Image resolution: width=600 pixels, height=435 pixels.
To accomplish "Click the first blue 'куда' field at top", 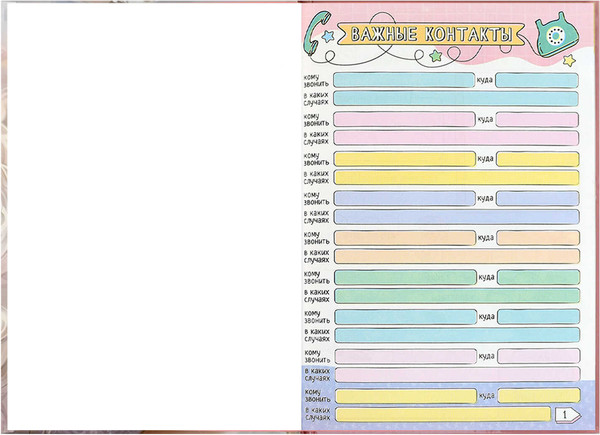I will tap(537, 80).
